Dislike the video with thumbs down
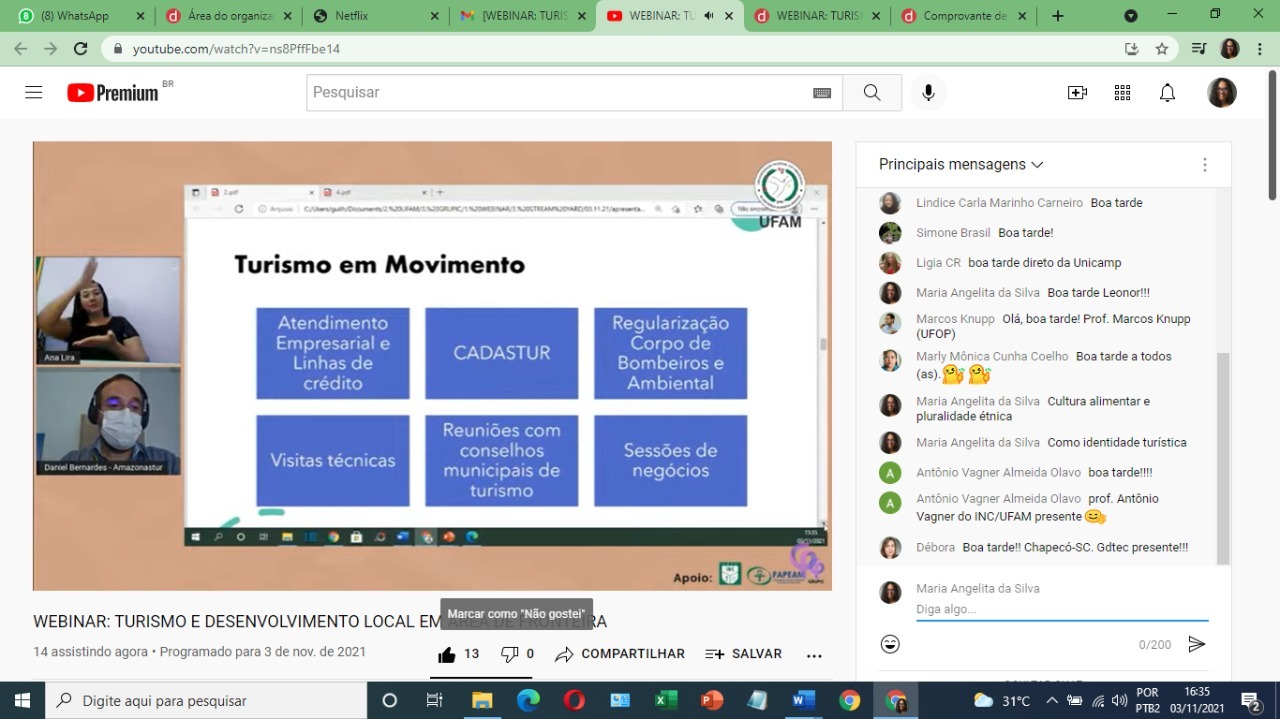The height and width of the screenshot is (719, 1280). tap(510, 654)
